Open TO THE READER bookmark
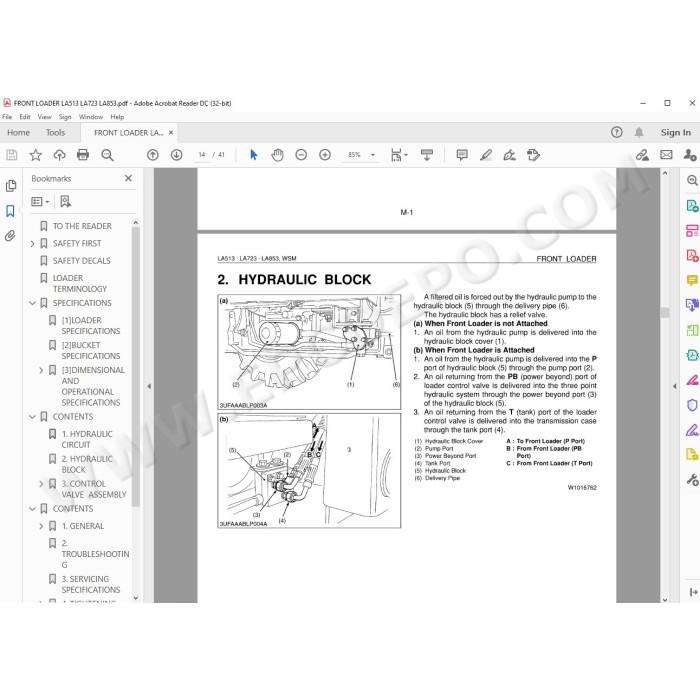 (82, 226)
